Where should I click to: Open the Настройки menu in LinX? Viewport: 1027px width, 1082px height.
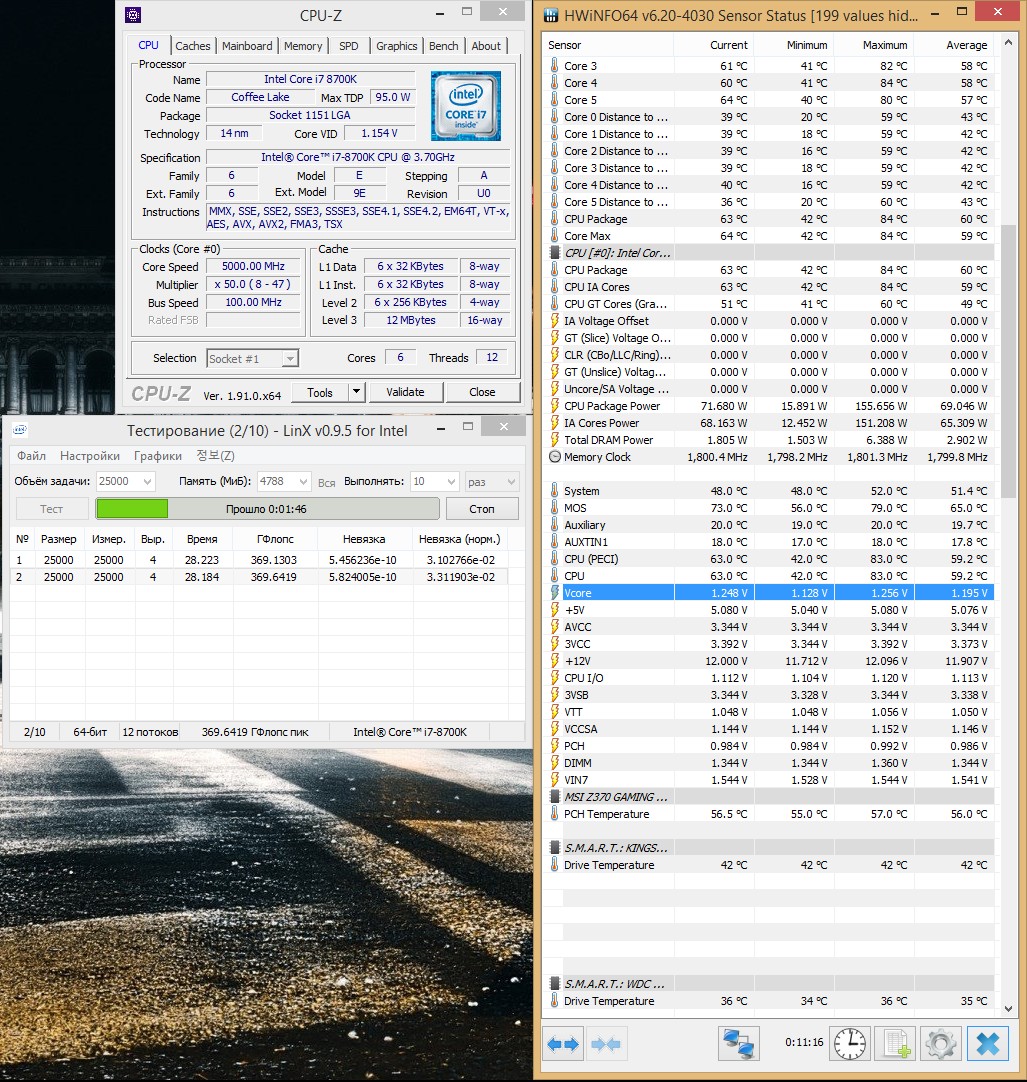pyautogui.click(x=90, y=455)
